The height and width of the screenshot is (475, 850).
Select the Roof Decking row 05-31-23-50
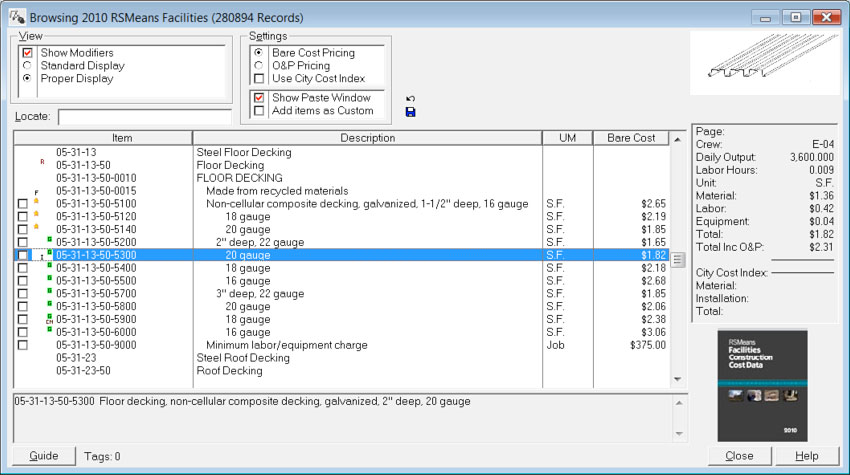pos(342,371)
